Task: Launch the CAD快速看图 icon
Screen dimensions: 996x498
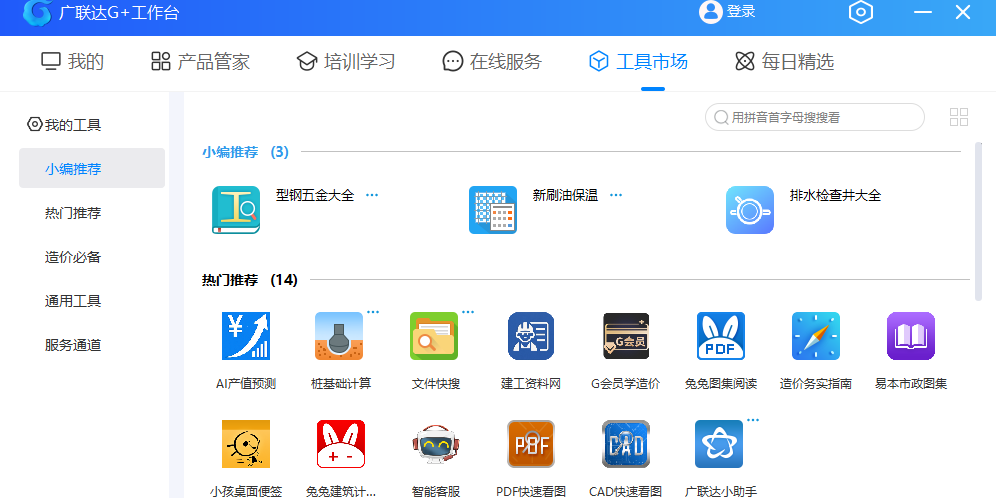Action: tap(626, 444)
